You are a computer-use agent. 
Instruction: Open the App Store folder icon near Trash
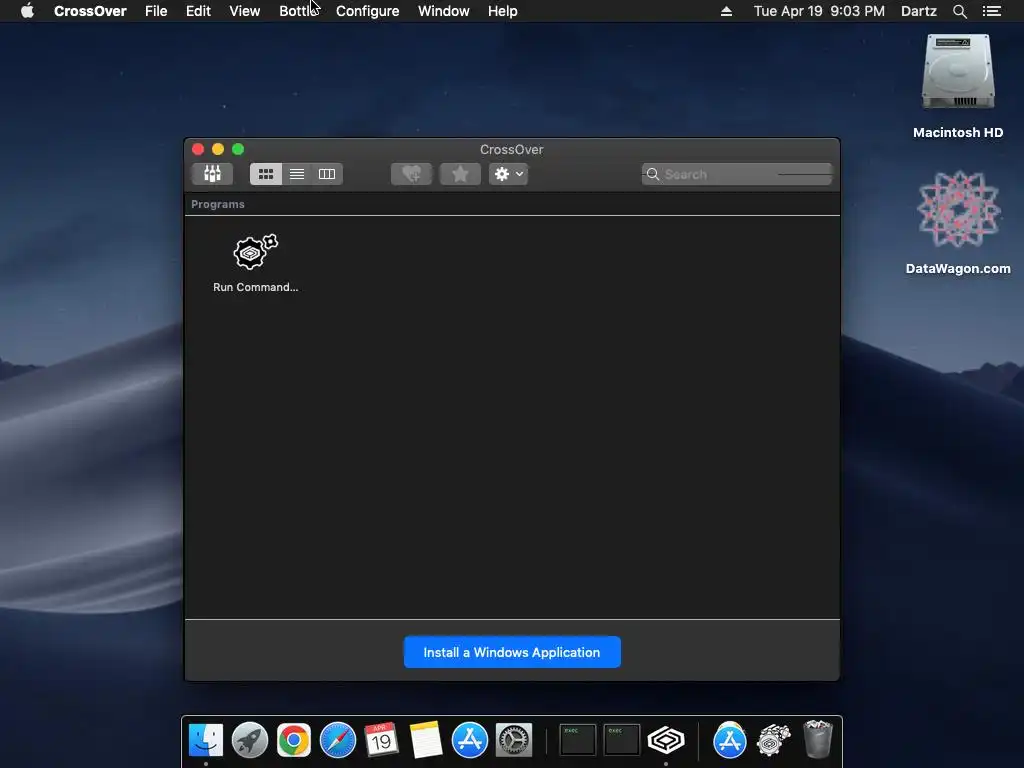click(x=729, y=740)
